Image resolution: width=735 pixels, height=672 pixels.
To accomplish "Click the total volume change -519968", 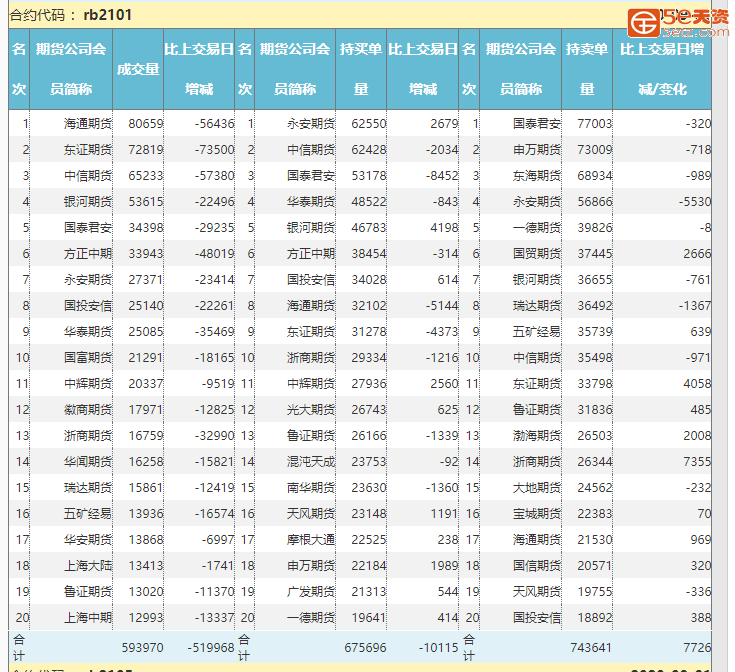I will click(x=211, y=648).
